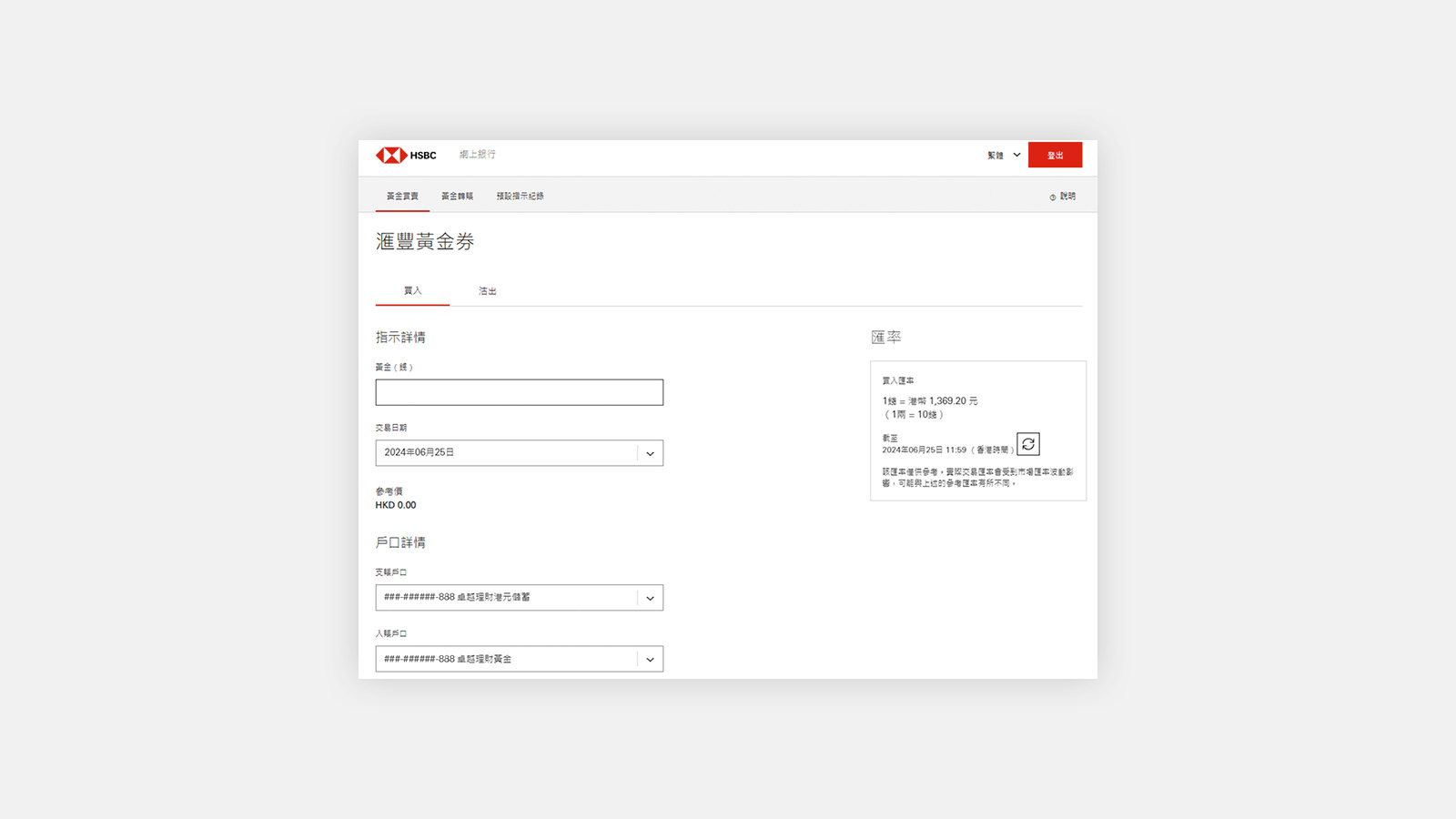Image resolution: width=1456 pixels, height=819 pixels.
Task: Click the （1兩 = 10錢）conversion note
Action: 915,415
